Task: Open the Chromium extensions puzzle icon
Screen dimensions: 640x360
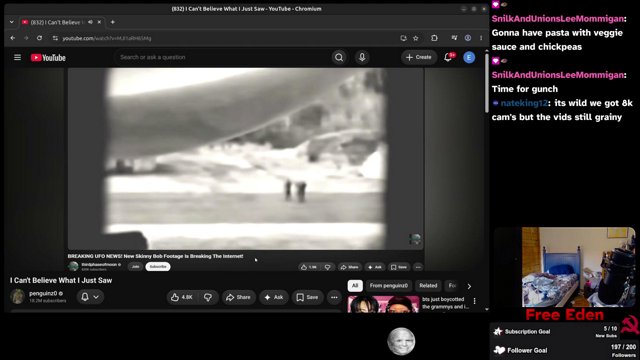Action: [x=434, y=38]
